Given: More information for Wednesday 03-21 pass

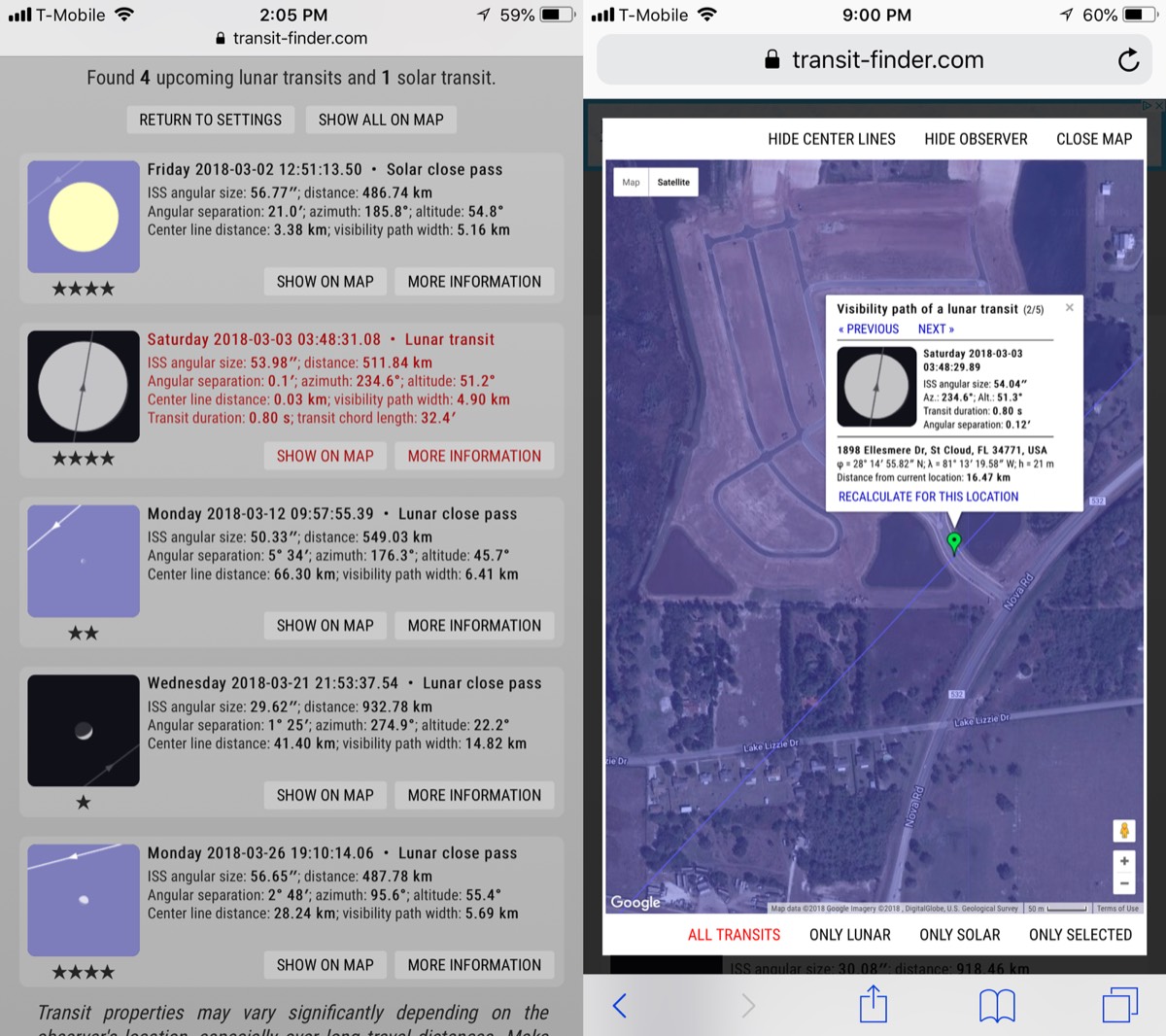Looking at the screenshot, I should point(474,795).
